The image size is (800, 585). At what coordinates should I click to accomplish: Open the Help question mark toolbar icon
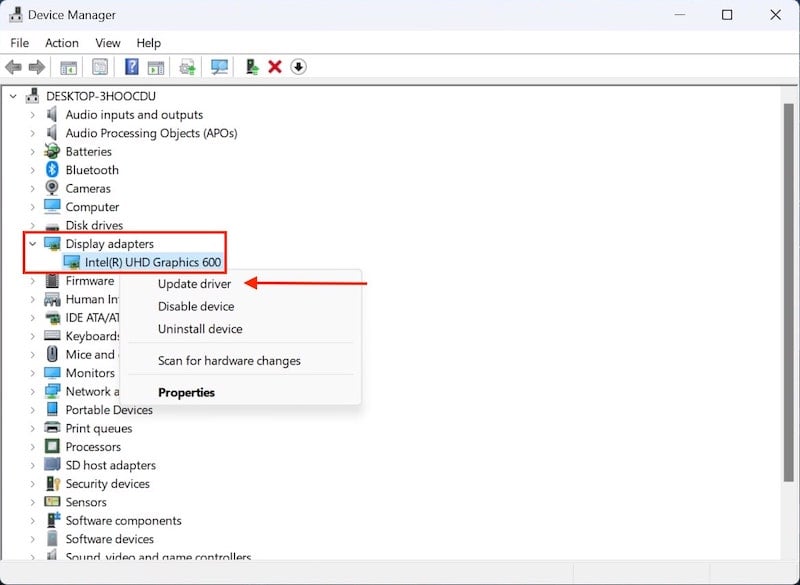pyautogui.click(x=132, y=67)
